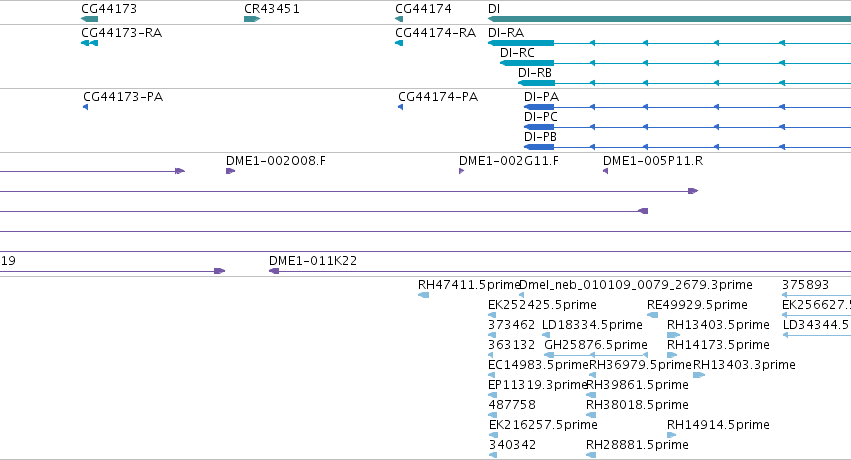Select the GH25876.5prime EST label
This screenshot has height=460, width=851.
596,344
